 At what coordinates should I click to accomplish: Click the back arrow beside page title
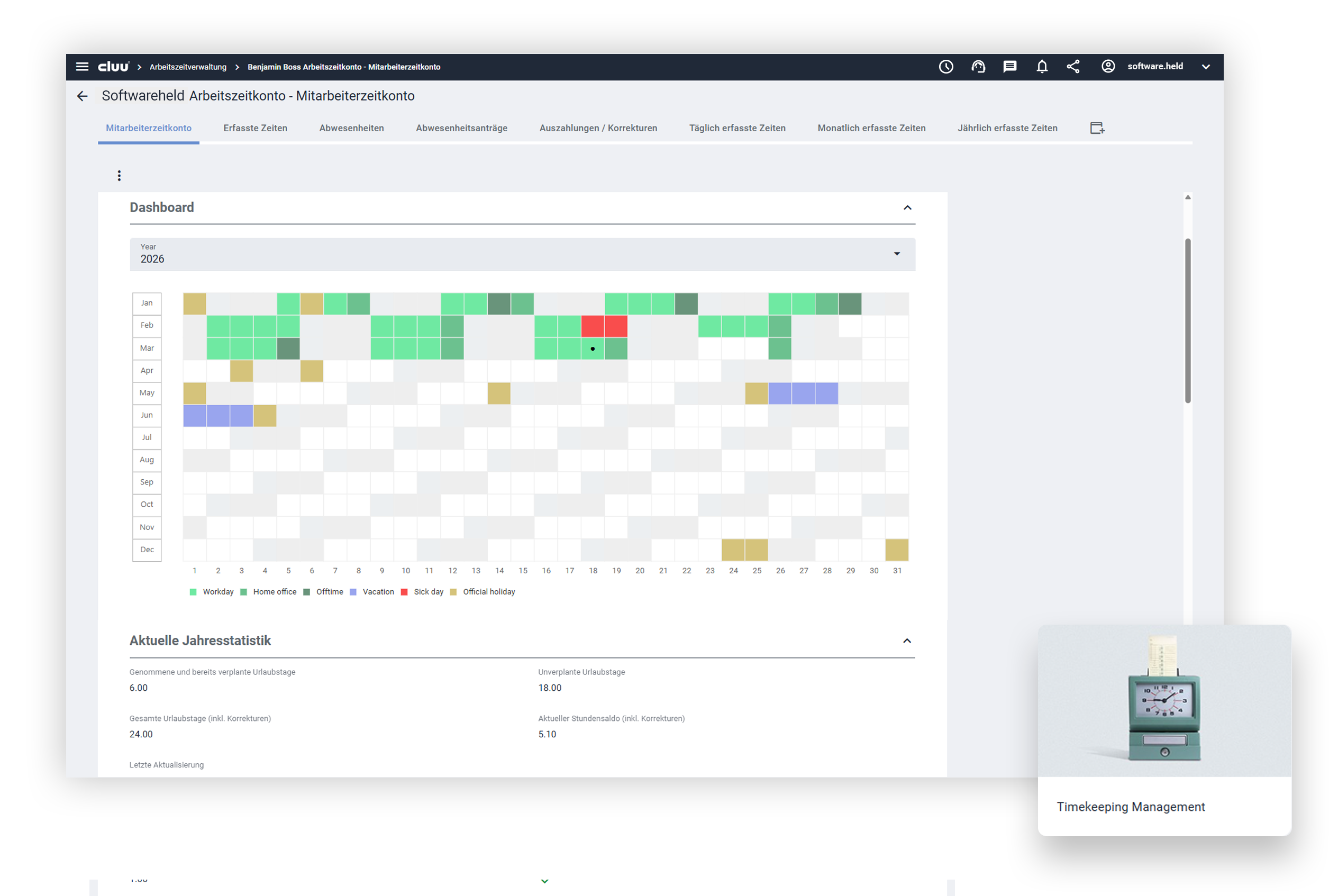click(x=83, y=96)
